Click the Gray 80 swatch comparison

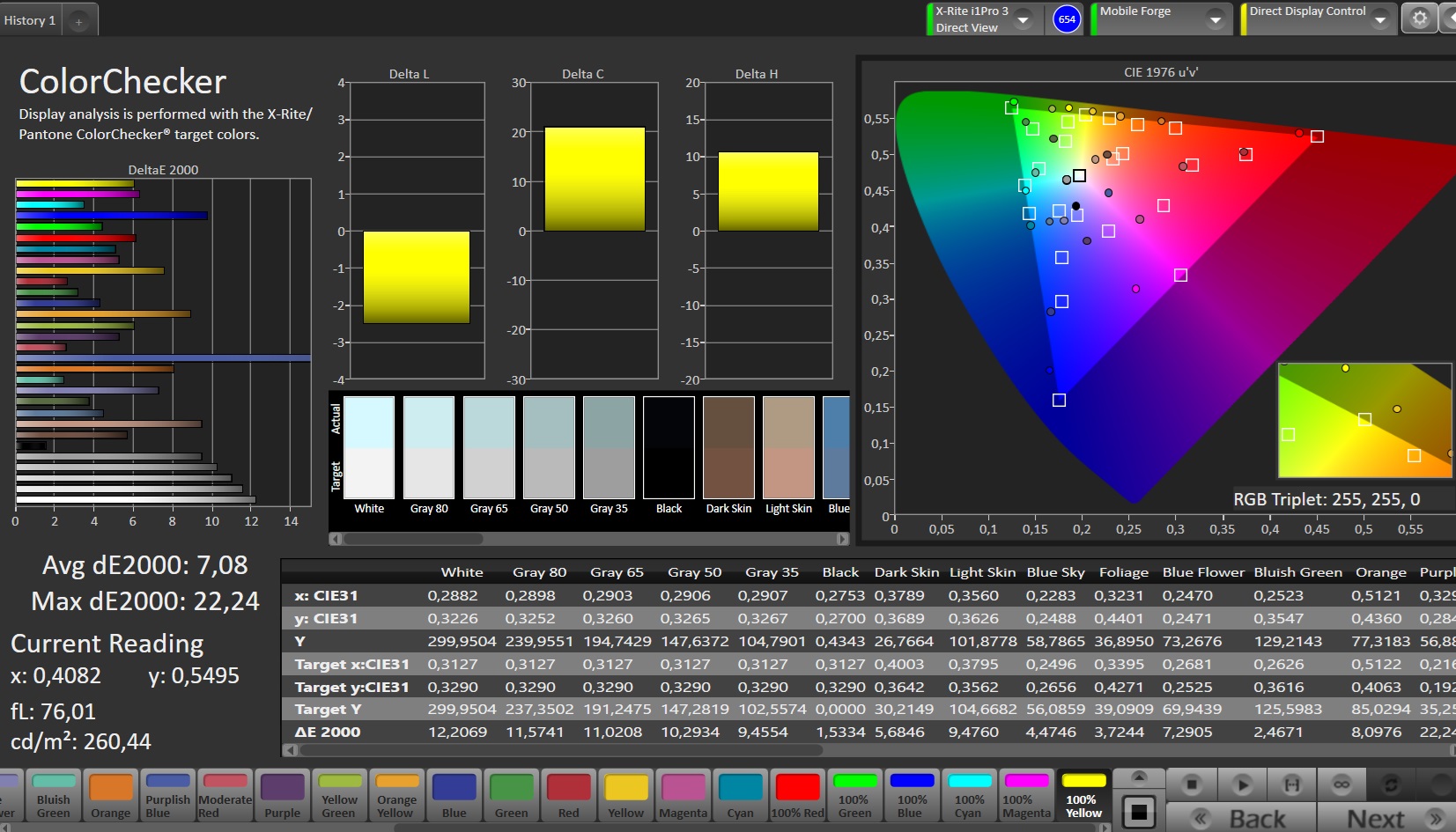[x=429, y=447]
